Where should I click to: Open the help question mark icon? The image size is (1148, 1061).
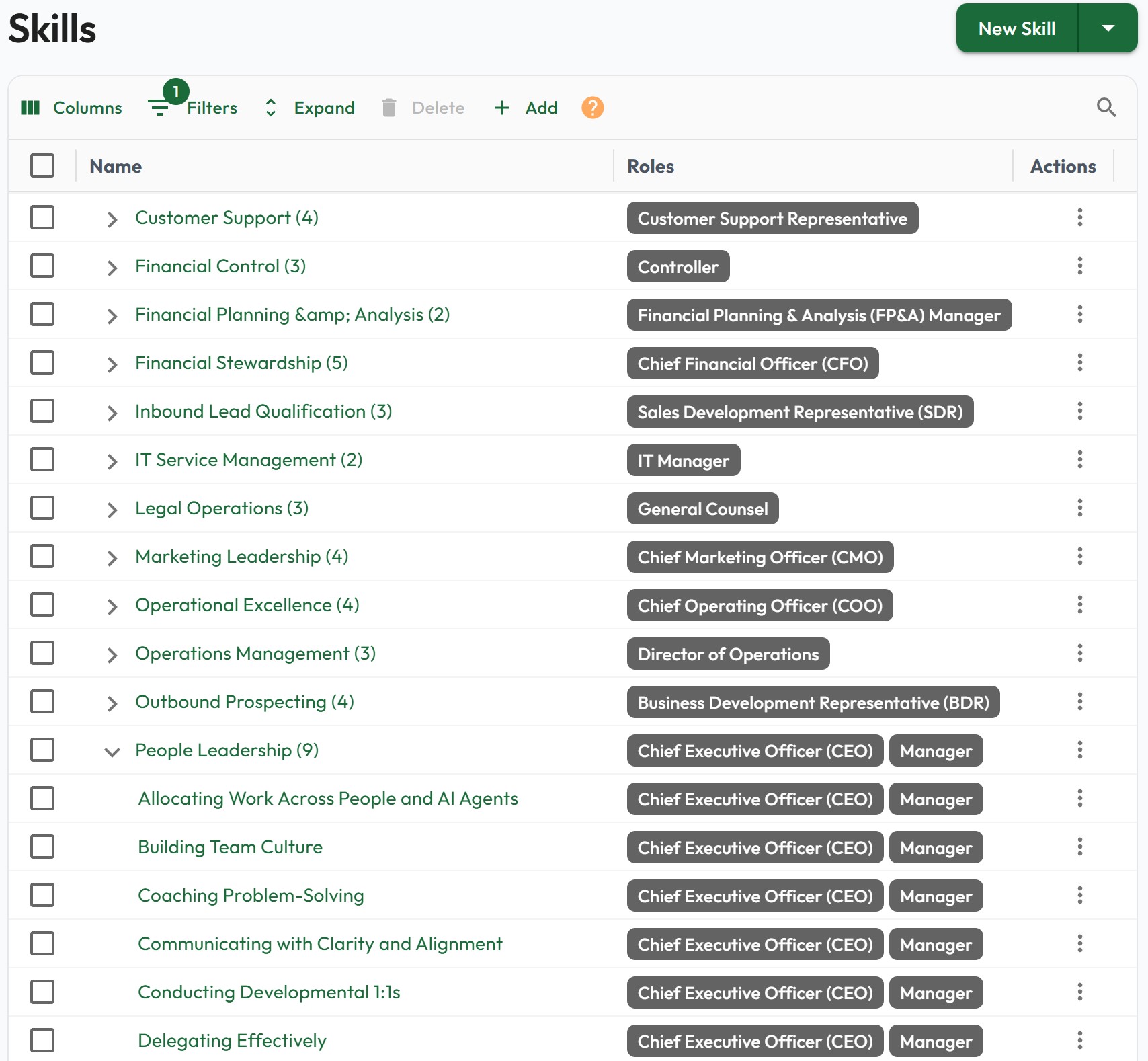point(591,108)
